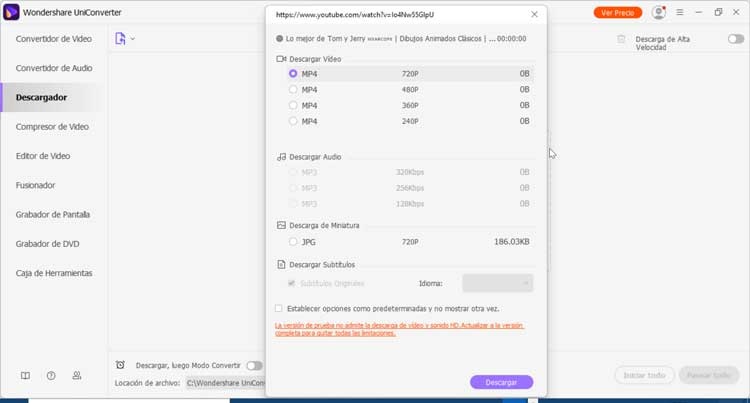Open Fusionador in sidebar
The height and width of the screenshot is (403, 750).
tap(35, 185)
